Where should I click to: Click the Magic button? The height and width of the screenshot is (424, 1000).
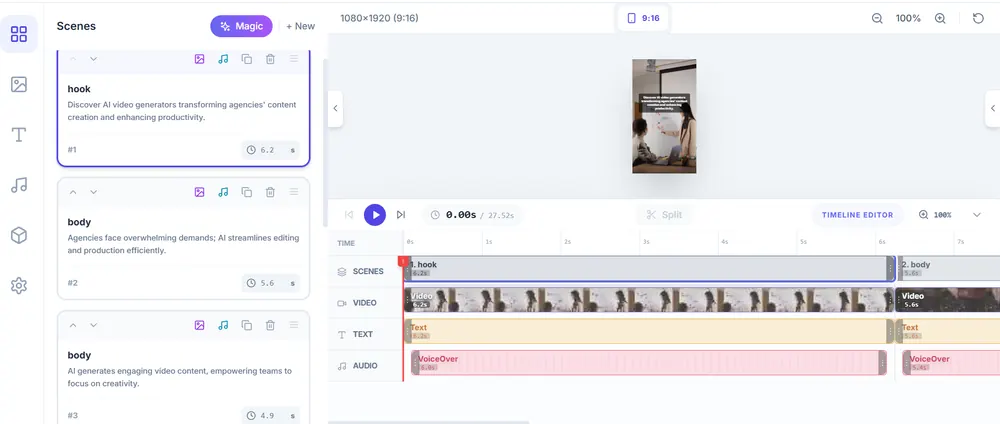point(242,26)
